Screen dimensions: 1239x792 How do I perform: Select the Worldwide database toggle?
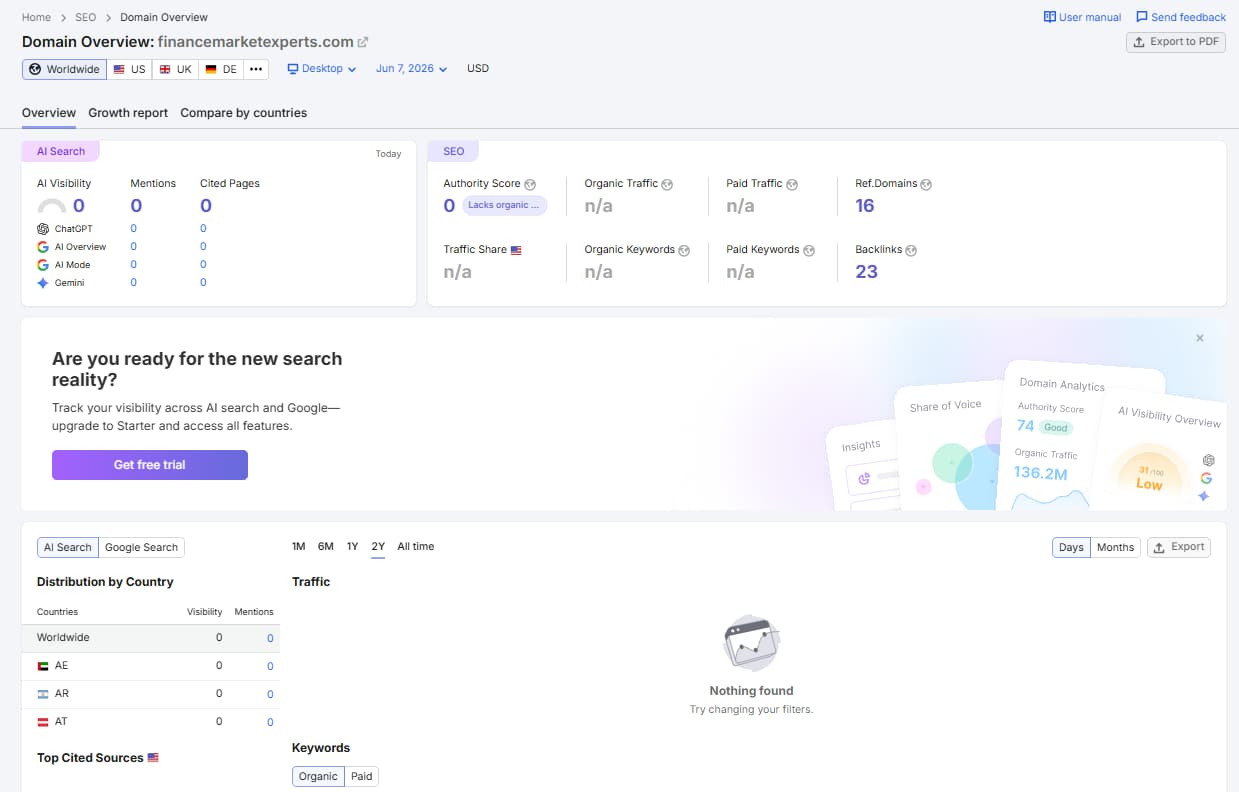64,69
